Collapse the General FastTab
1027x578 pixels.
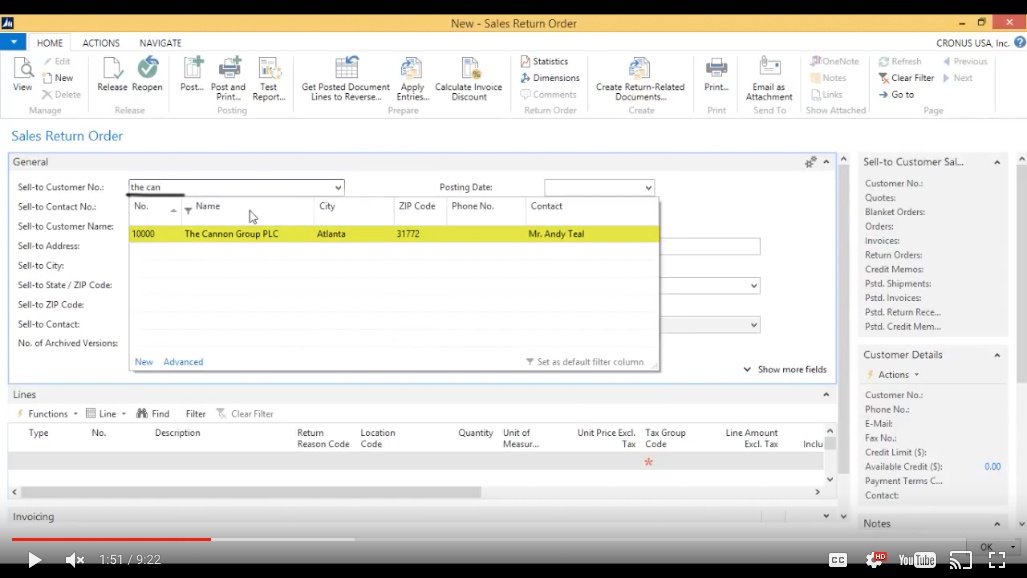[x=826, y=162]
